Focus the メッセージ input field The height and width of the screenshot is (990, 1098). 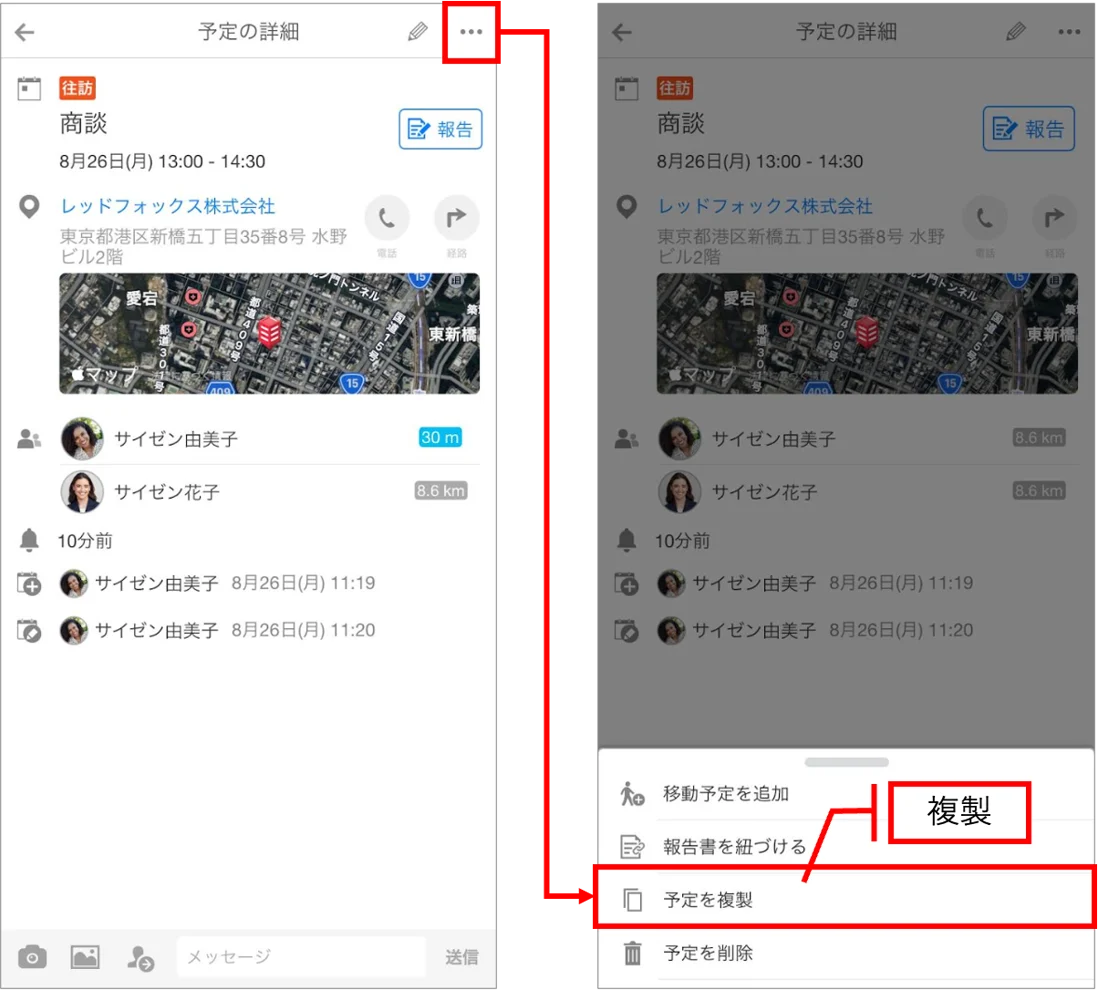pyautogui.click(x=301, y=956)
